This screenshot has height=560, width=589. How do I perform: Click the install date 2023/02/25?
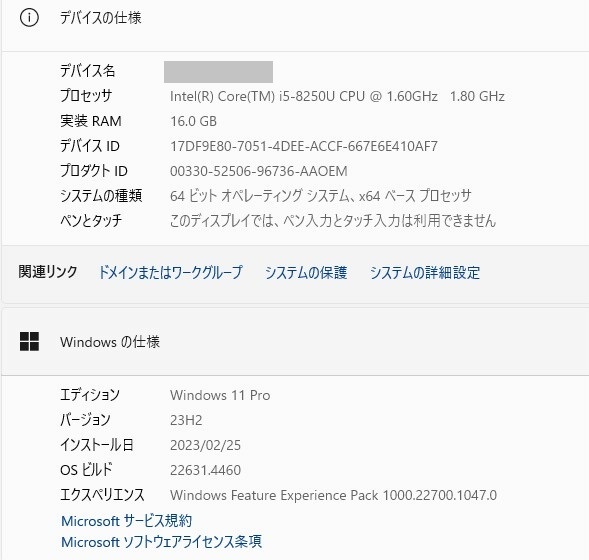(205, 445)
